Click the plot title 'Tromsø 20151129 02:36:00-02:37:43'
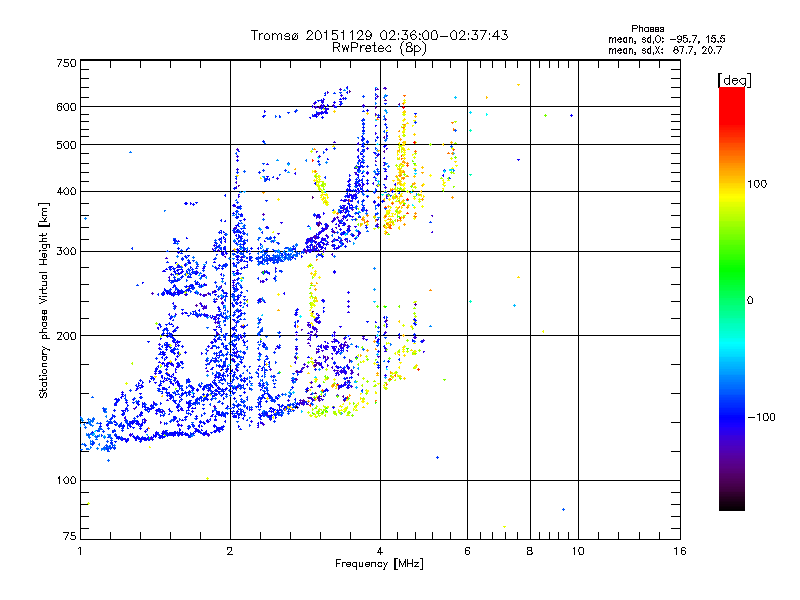The image size is (800, 600). coord(380,35)
